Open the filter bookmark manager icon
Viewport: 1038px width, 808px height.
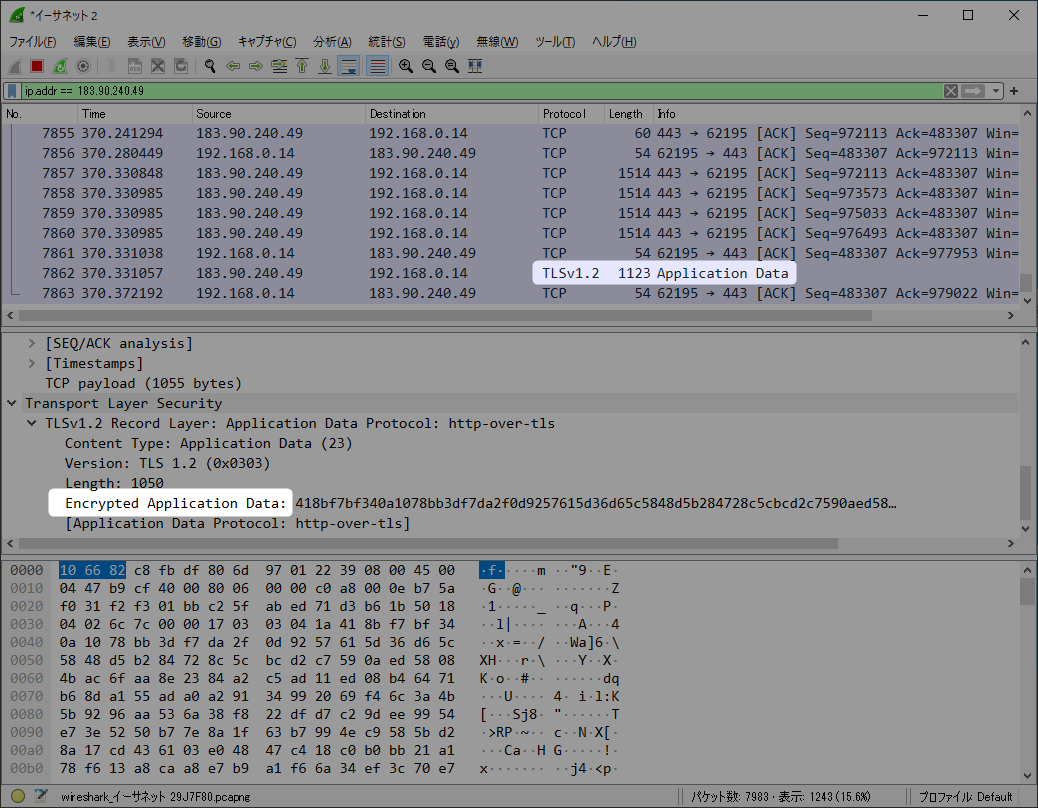pos(12,91)
